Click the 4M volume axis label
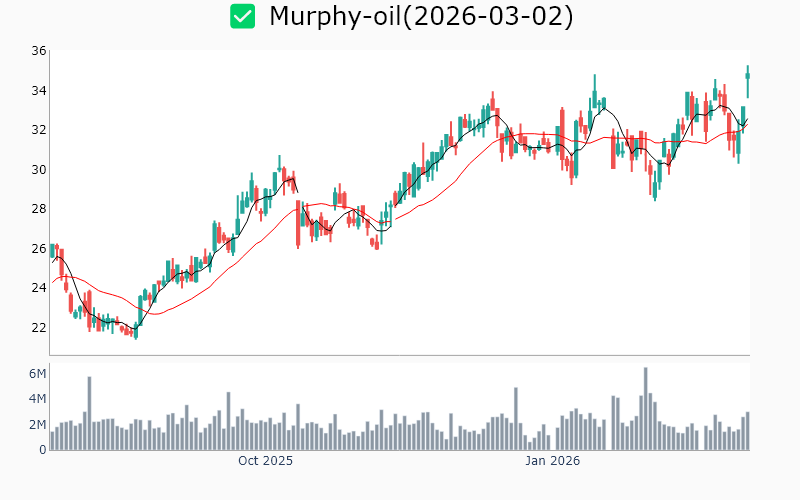800x500 pixels. click(x=36, y=399)
